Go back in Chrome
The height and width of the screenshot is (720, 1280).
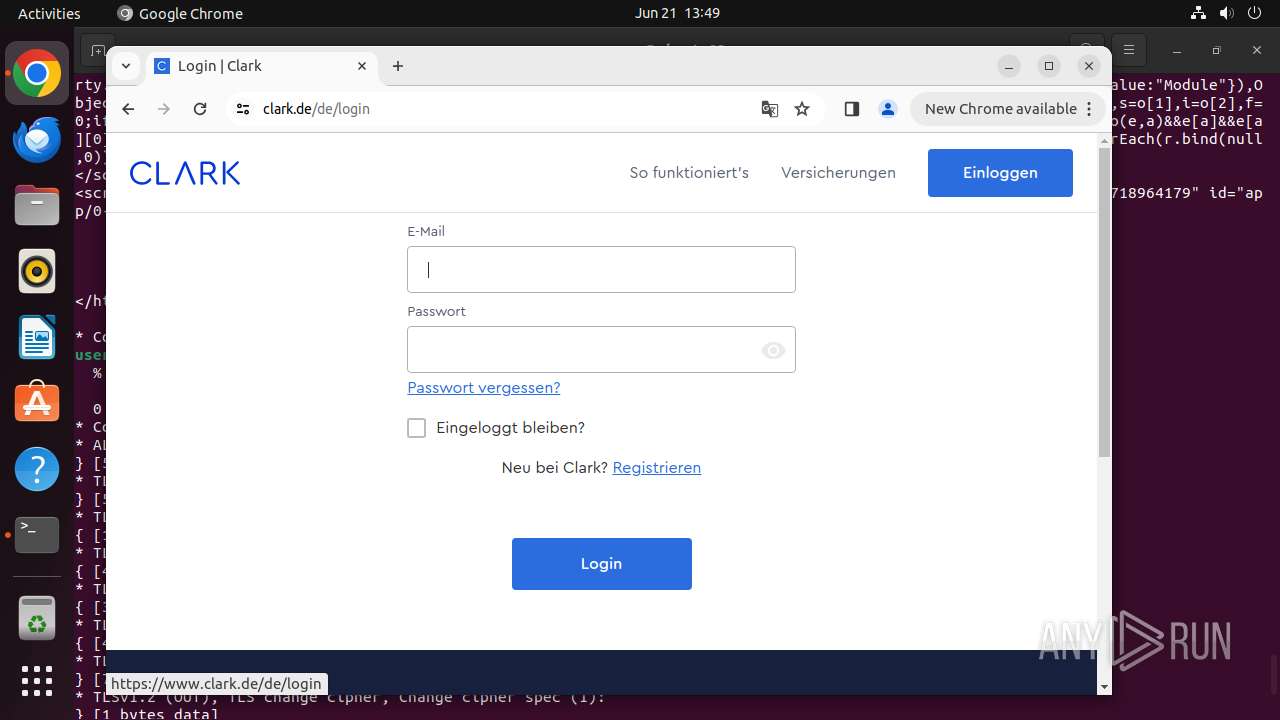[128, 109]
